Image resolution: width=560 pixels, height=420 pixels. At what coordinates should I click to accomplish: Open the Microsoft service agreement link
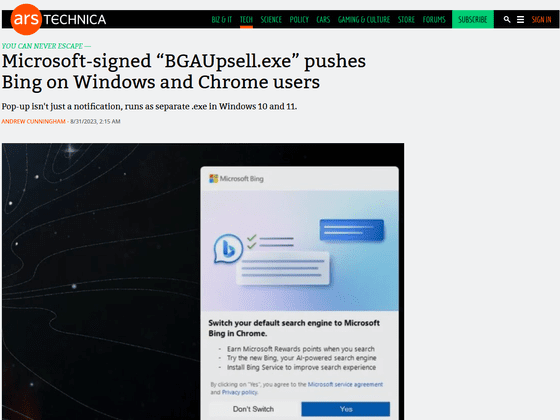(x=345, y=384)
